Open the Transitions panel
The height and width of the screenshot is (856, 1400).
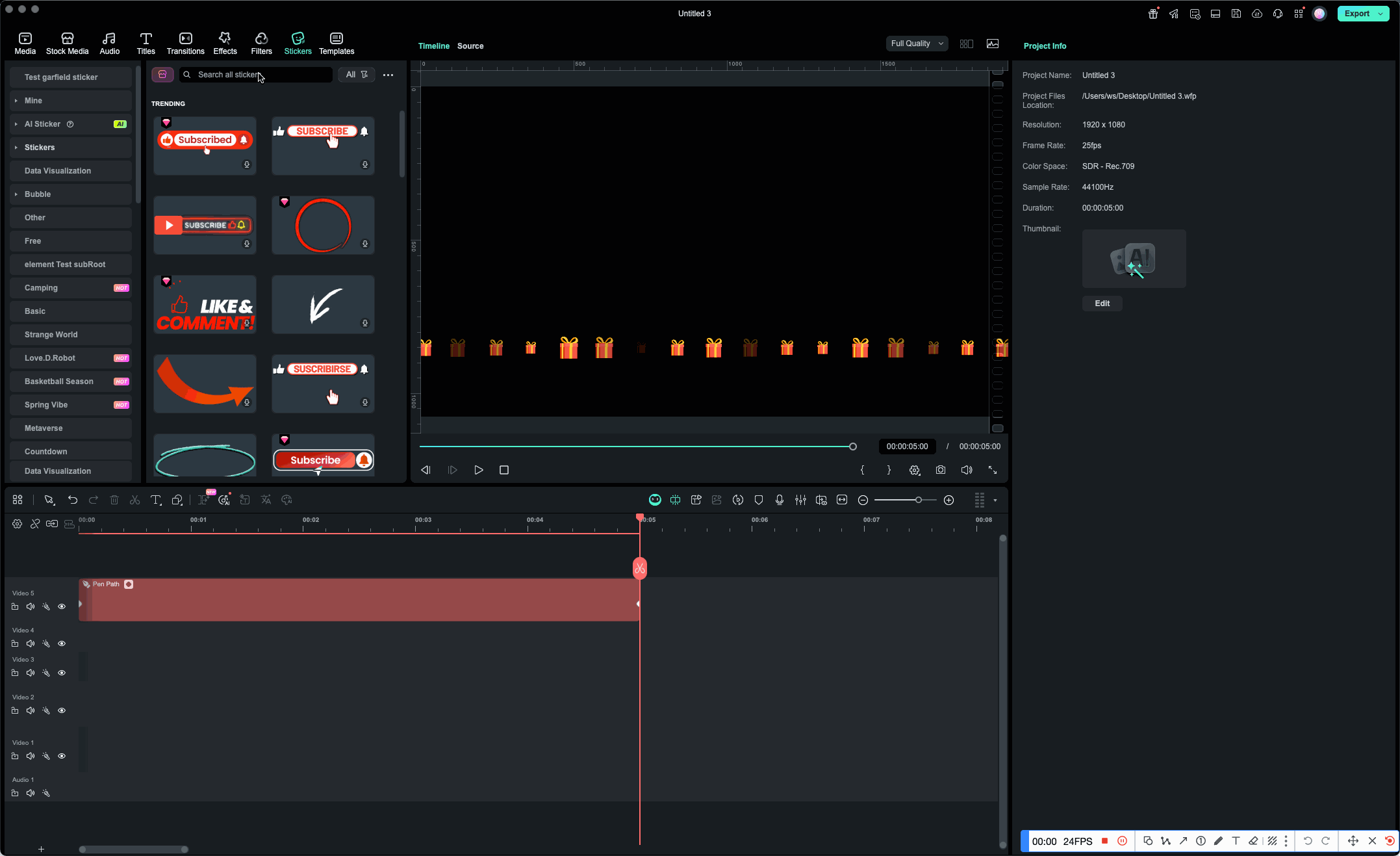click(185, 43)
